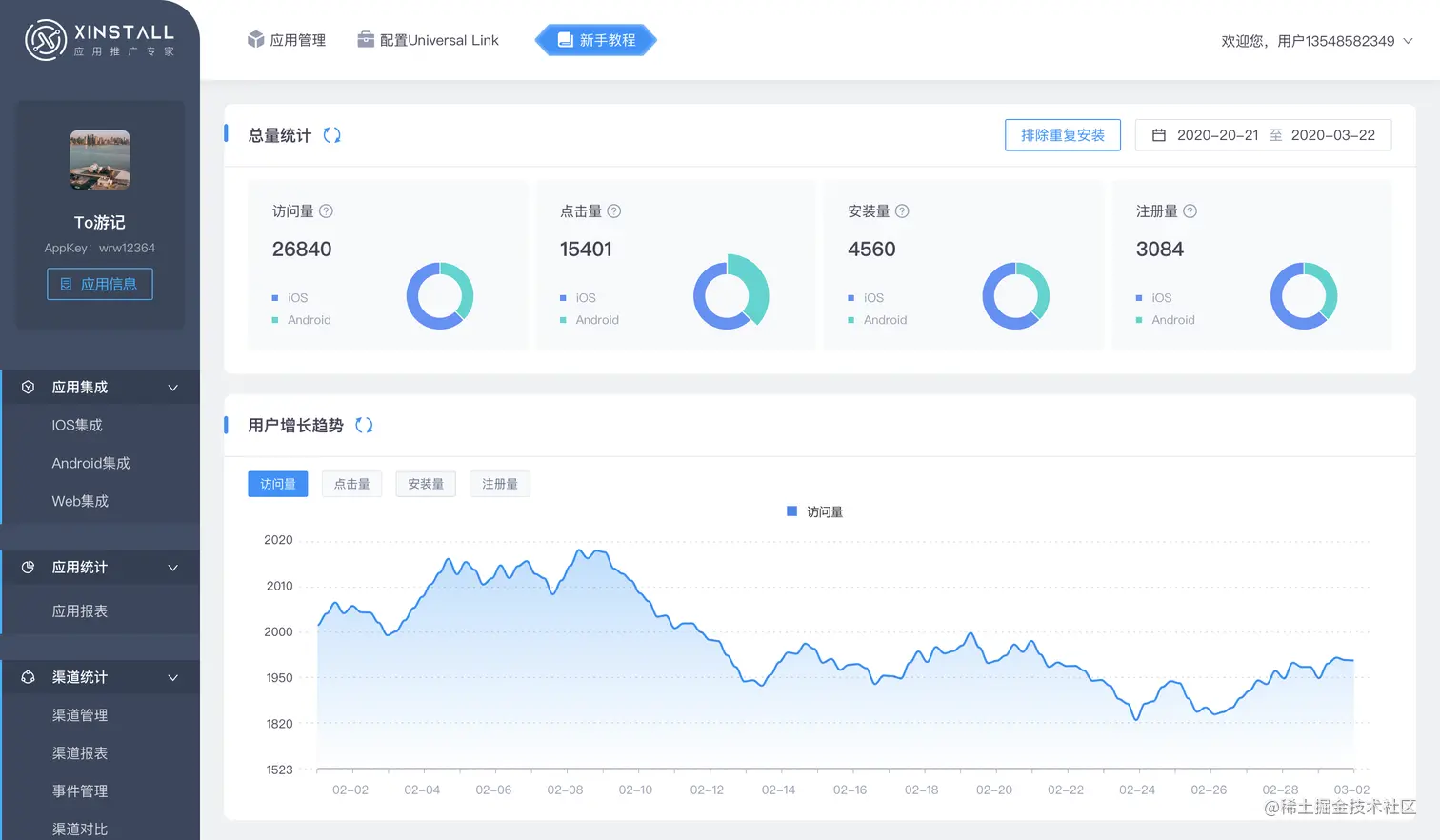The width and height of the screenshot is (1440, 840).
Task: Toggle the 访问量 chart legend
Action: click(814, 511)
